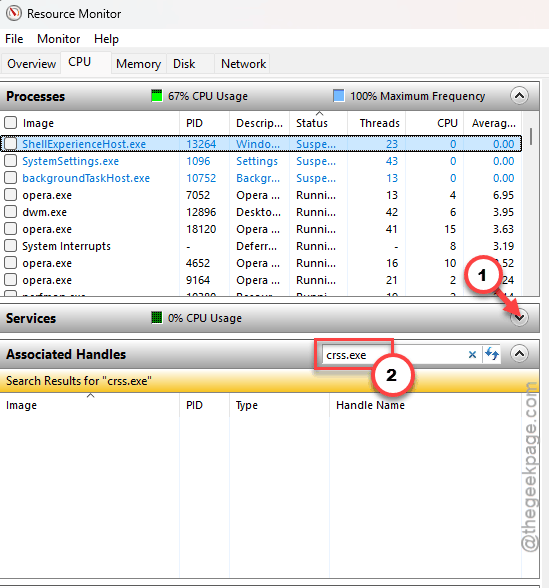The image size is (549, 588).
Task: Clear the handle search with the X icon
Action: point(472,354)
